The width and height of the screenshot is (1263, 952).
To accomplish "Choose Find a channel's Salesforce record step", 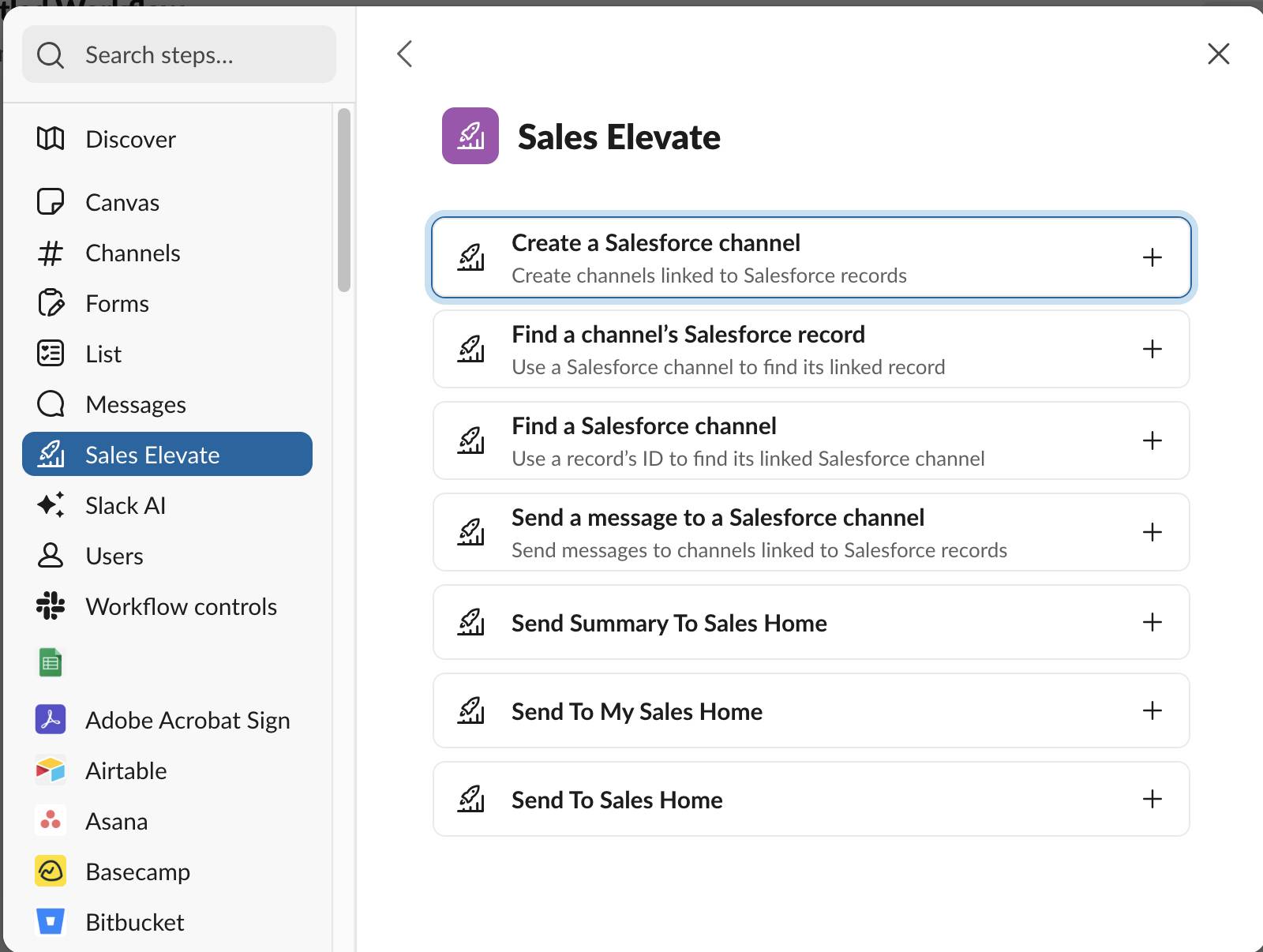I will (811, 349).
